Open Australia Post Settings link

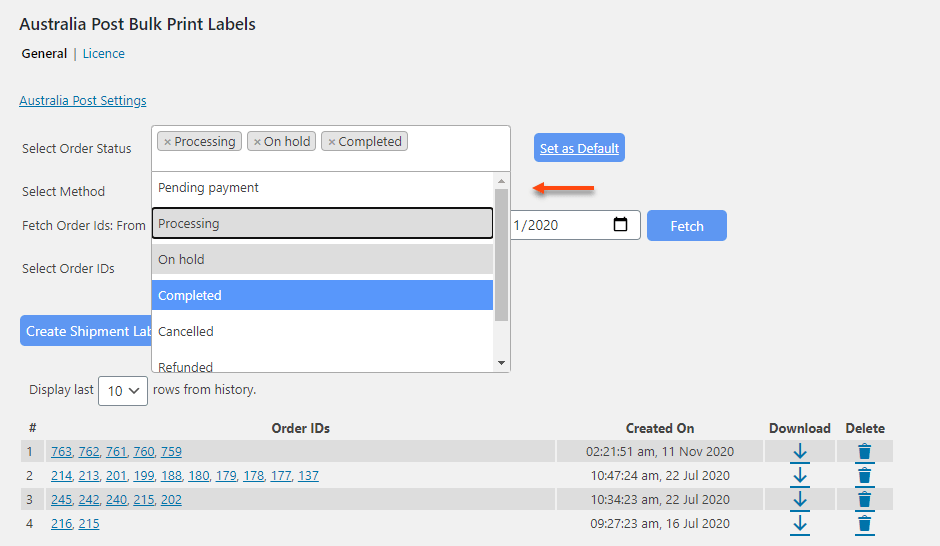[83, 101]
